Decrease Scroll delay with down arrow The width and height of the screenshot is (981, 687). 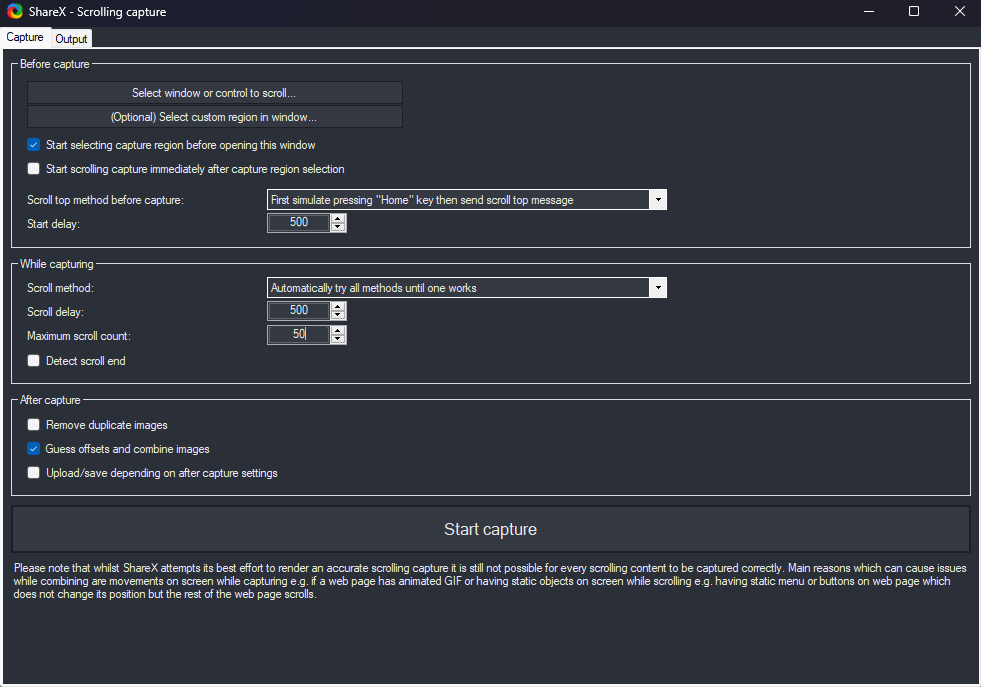[338, 315]
